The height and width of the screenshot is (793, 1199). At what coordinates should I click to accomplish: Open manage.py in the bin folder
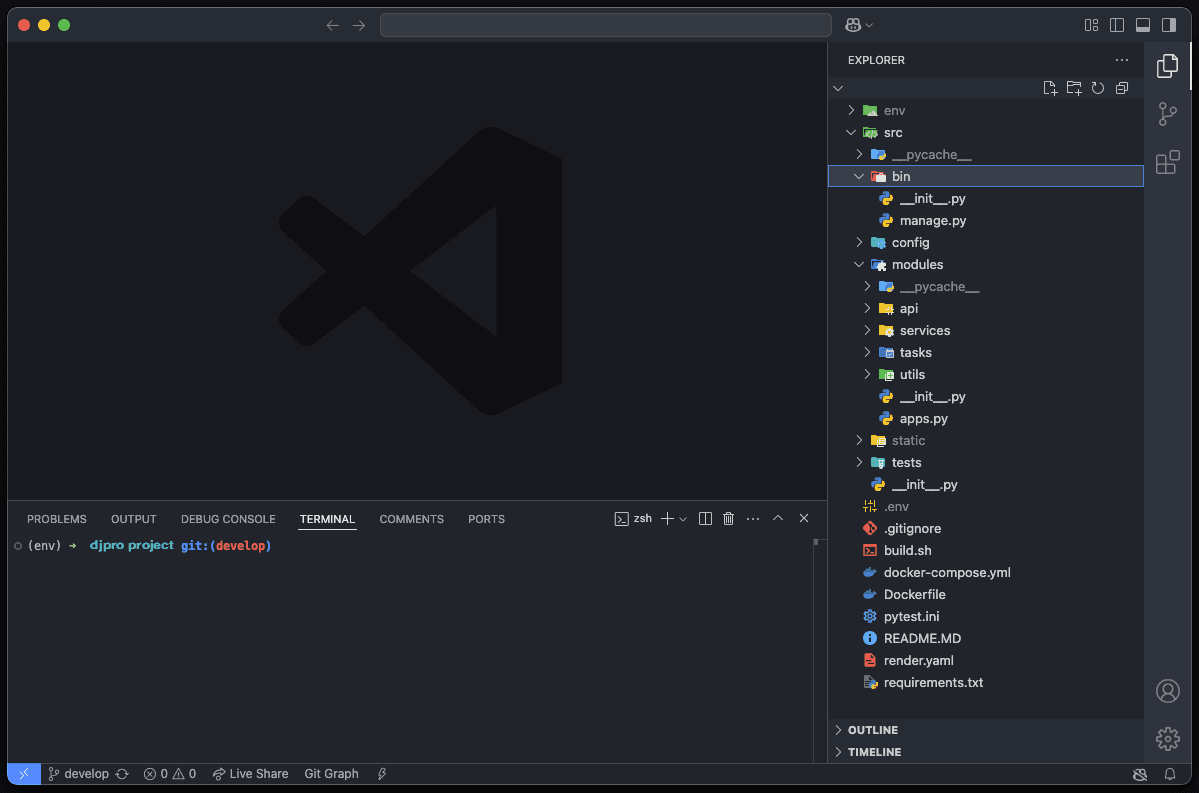pos(986,220)
